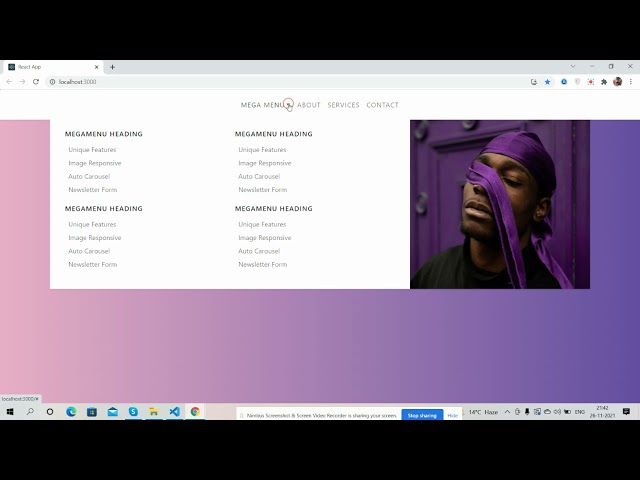The width and height of the screenshot is (640, 480).
Task: Go back using the browser back arrow
Action: click(9, 82)
